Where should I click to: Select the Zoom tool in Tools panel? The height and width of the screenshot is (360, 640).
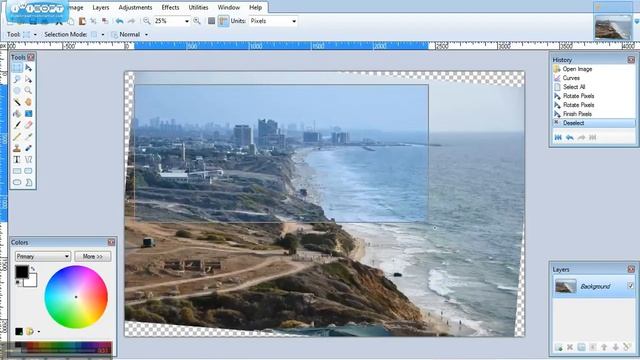(29, 91)
